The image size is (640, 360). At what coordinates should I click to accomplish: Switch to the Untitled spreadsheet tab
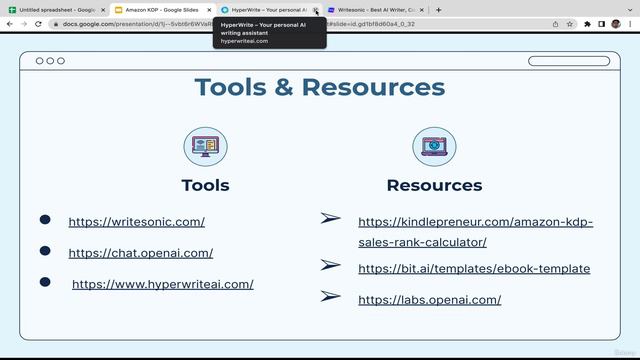[57, 10]
